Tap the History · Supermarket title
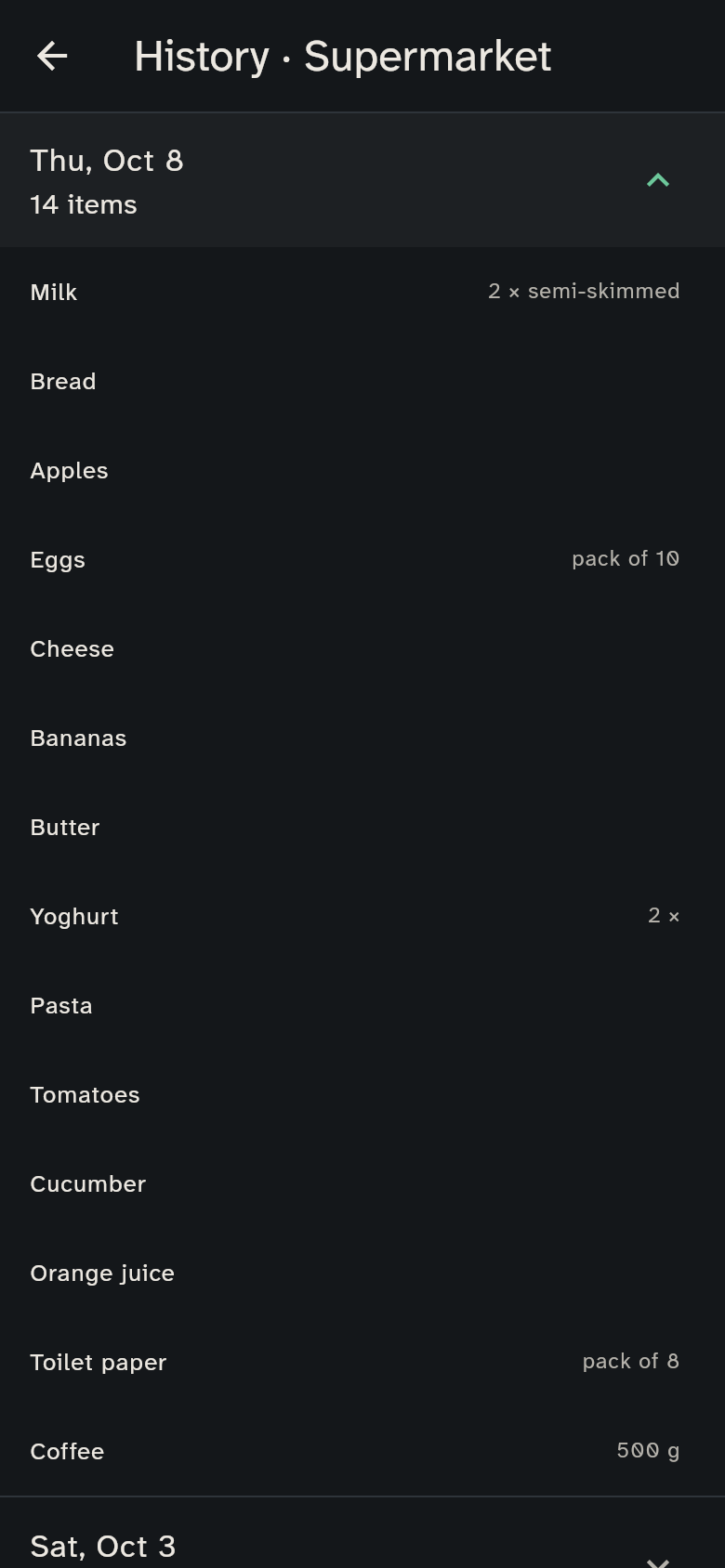This screenshot has height=1568, width=725. click(x=343, y=57)
